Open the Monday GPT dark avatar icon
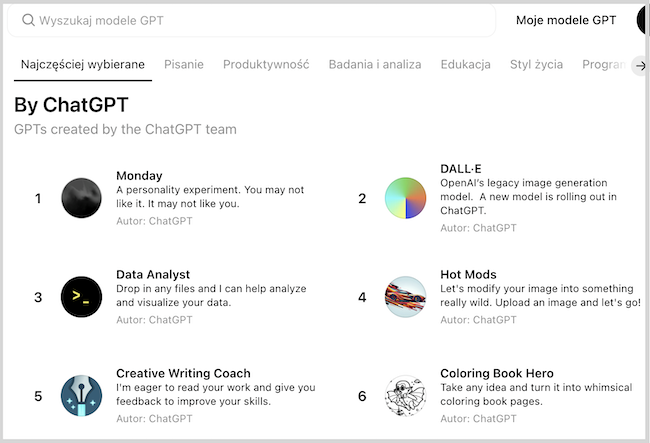 [81, 198]
